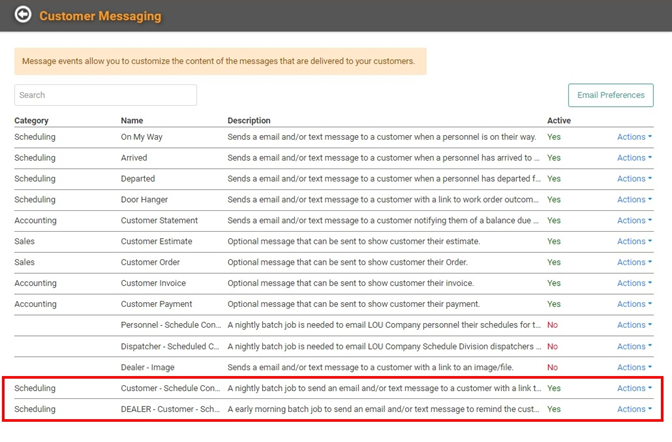Click the description of Customer Order
672x442 pixels.
click(x=347, y=262)
